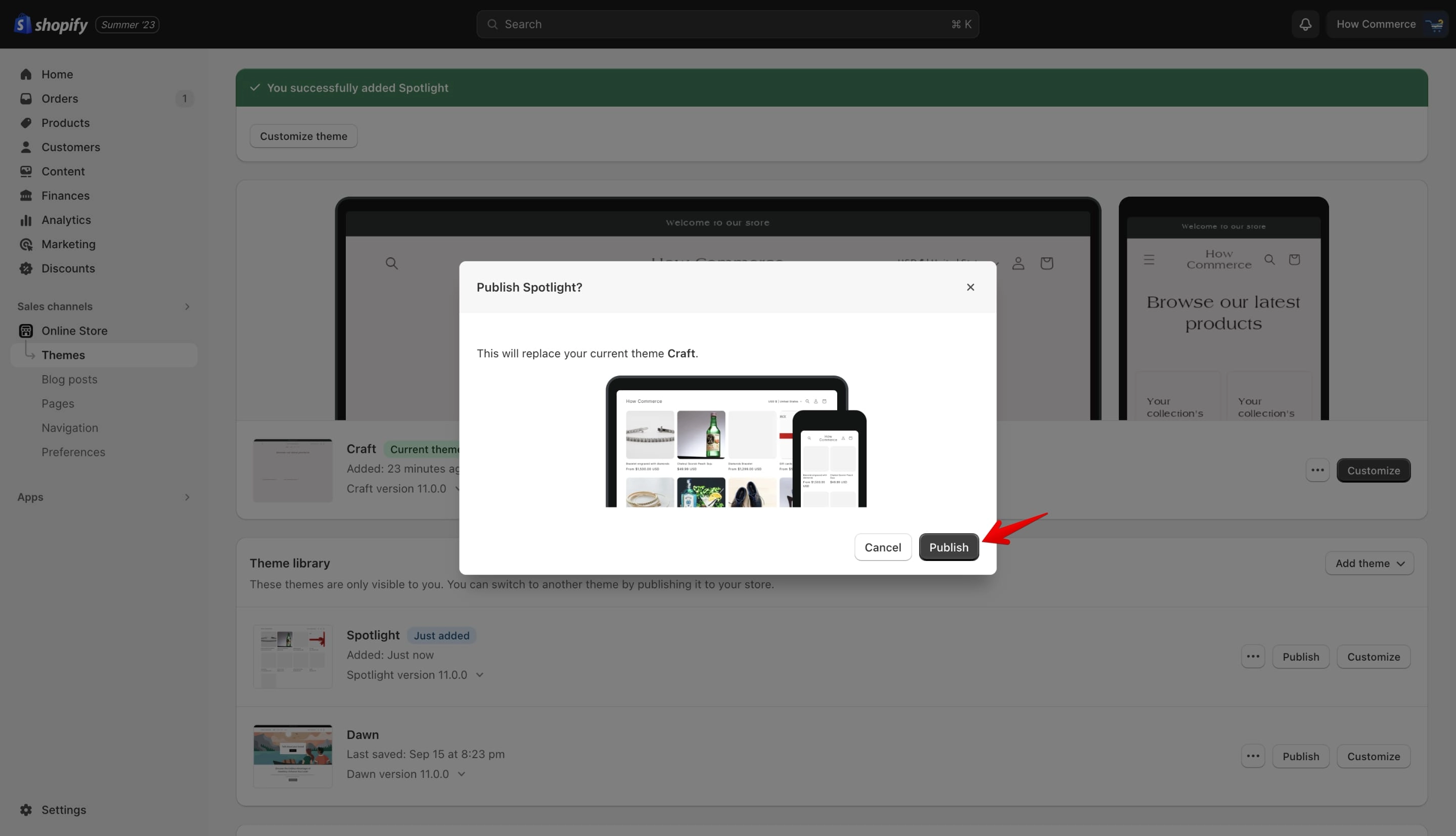Click Cancel in the dialog
This screenshot has width=1456, height=836.
882,547
